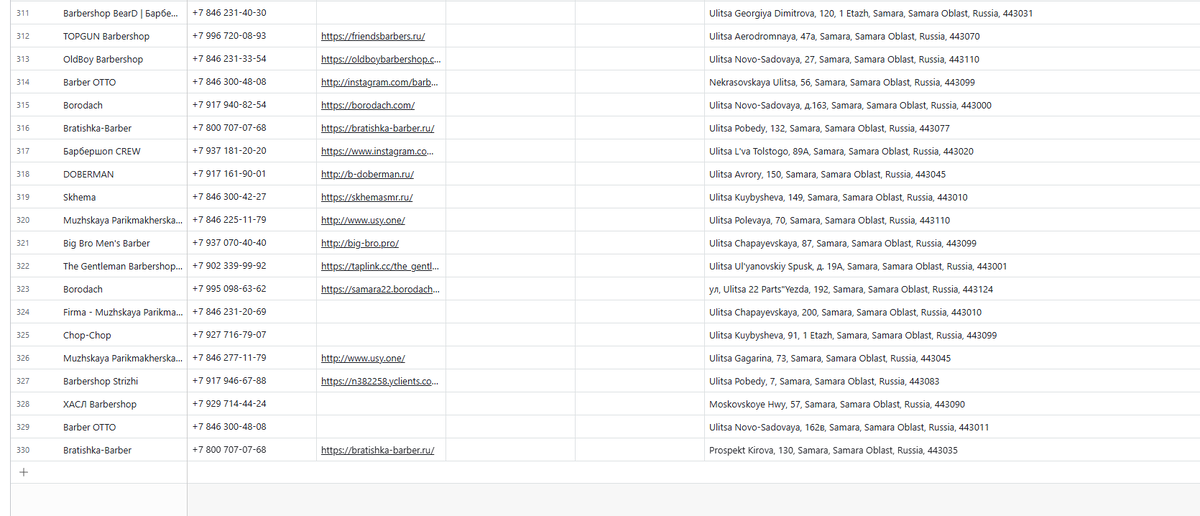The width and height of the screenshot is (1200, 516).
Task: Open the borodach.com link
Action: 368,105
